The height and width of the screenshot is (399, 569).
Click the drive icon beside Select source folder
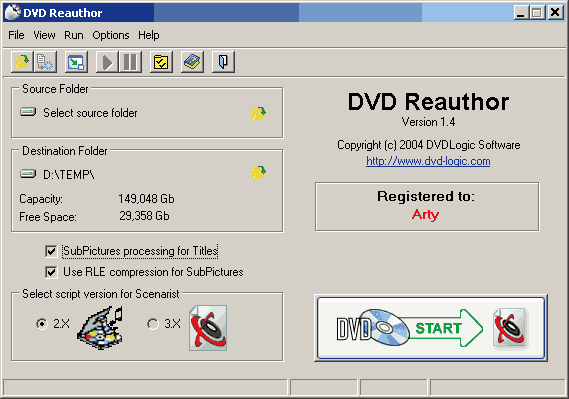click(28, 112)
